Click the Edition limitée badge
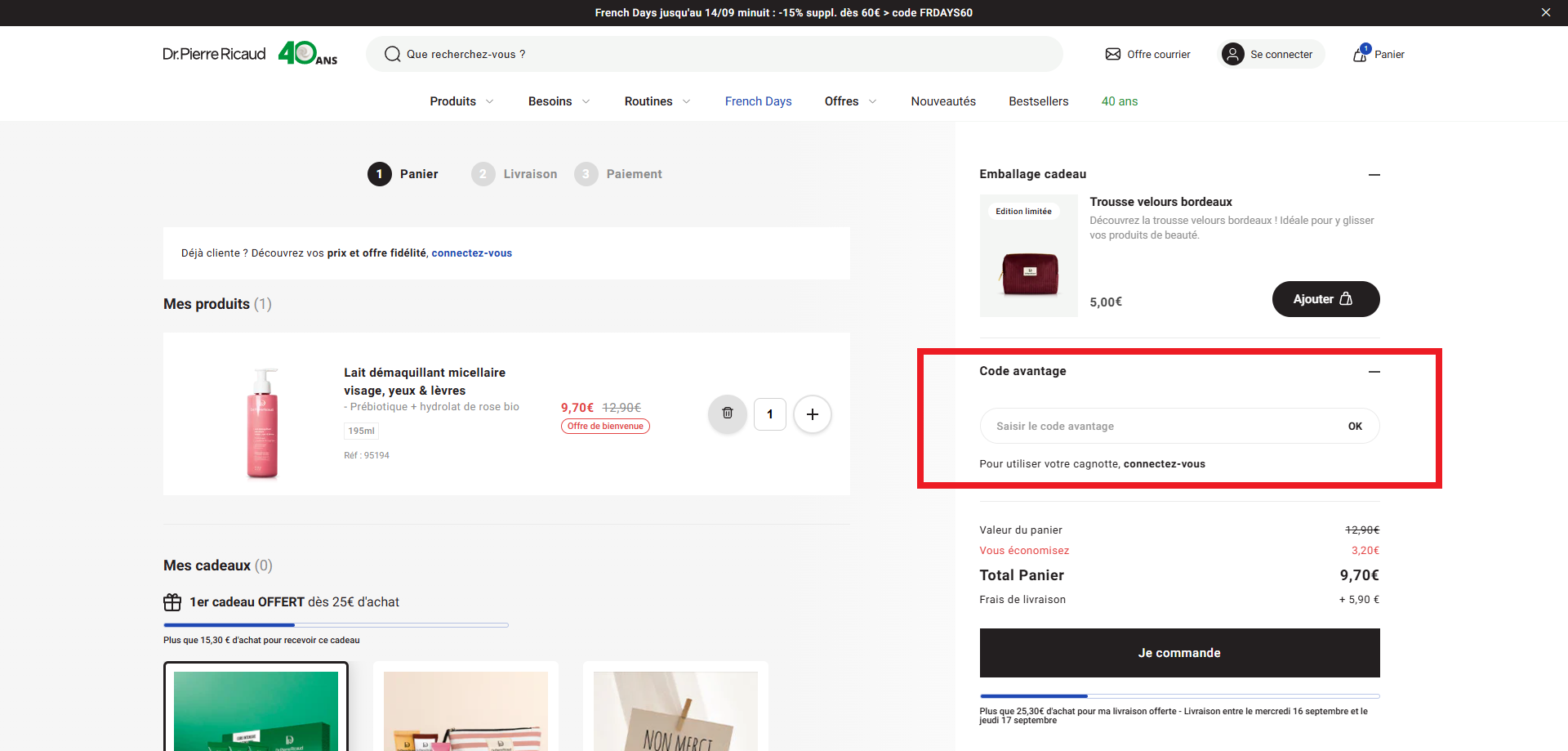 1023,211
